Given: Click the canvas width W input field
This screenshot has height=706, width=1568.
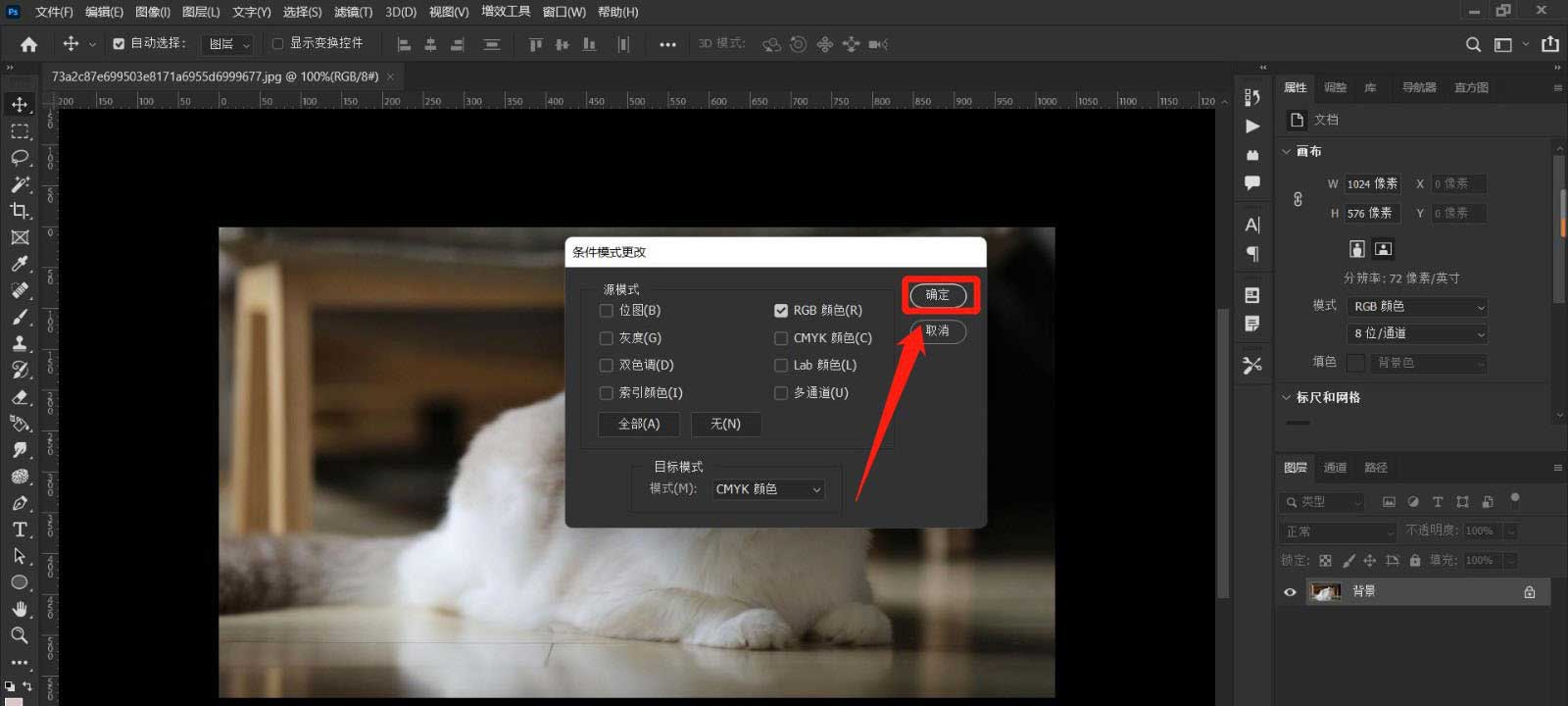Looking at the screenshot, I should (1372, 184).
